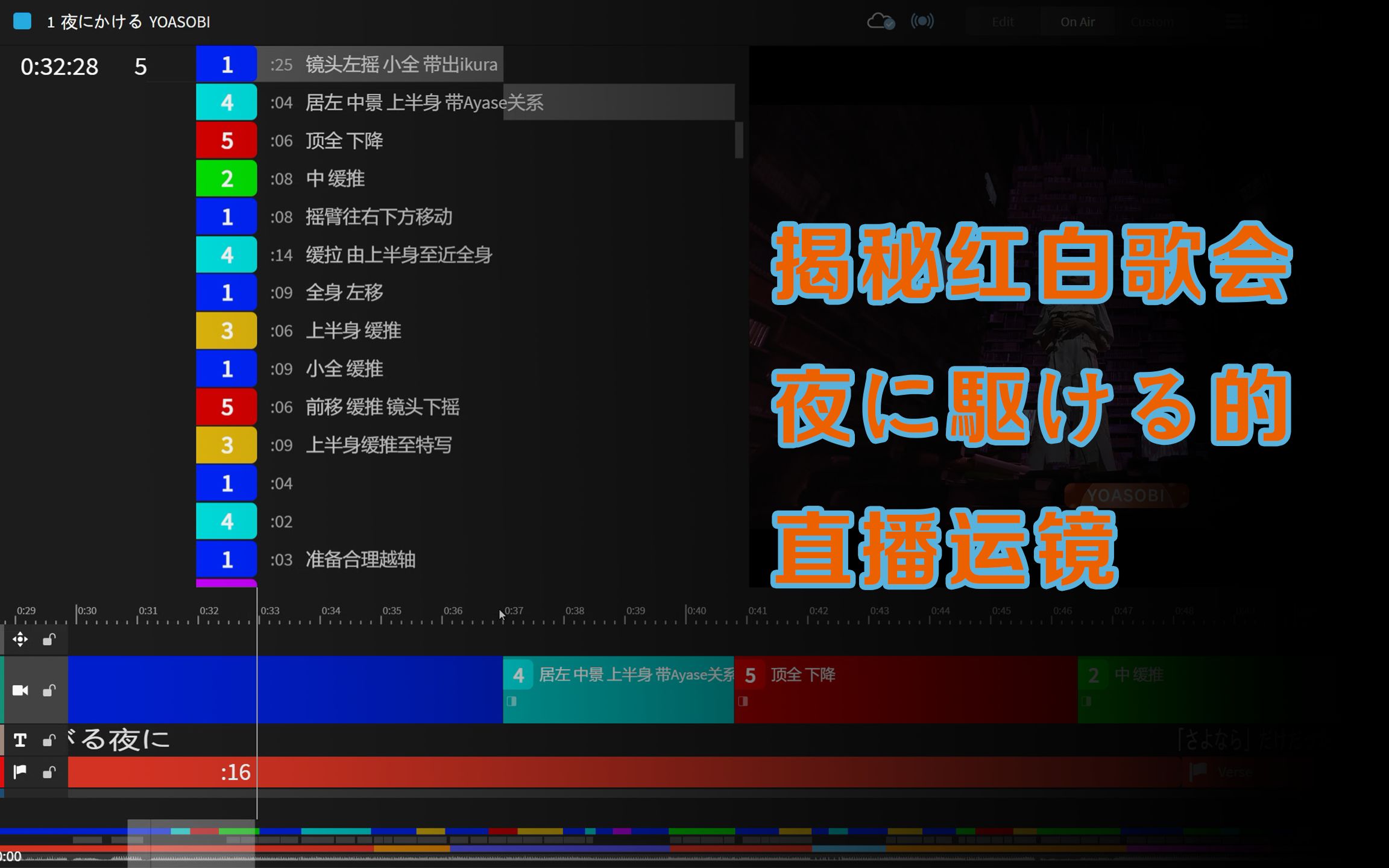
Task: Toggle the lock on the flag track
Action: click(x=49, y=772)
